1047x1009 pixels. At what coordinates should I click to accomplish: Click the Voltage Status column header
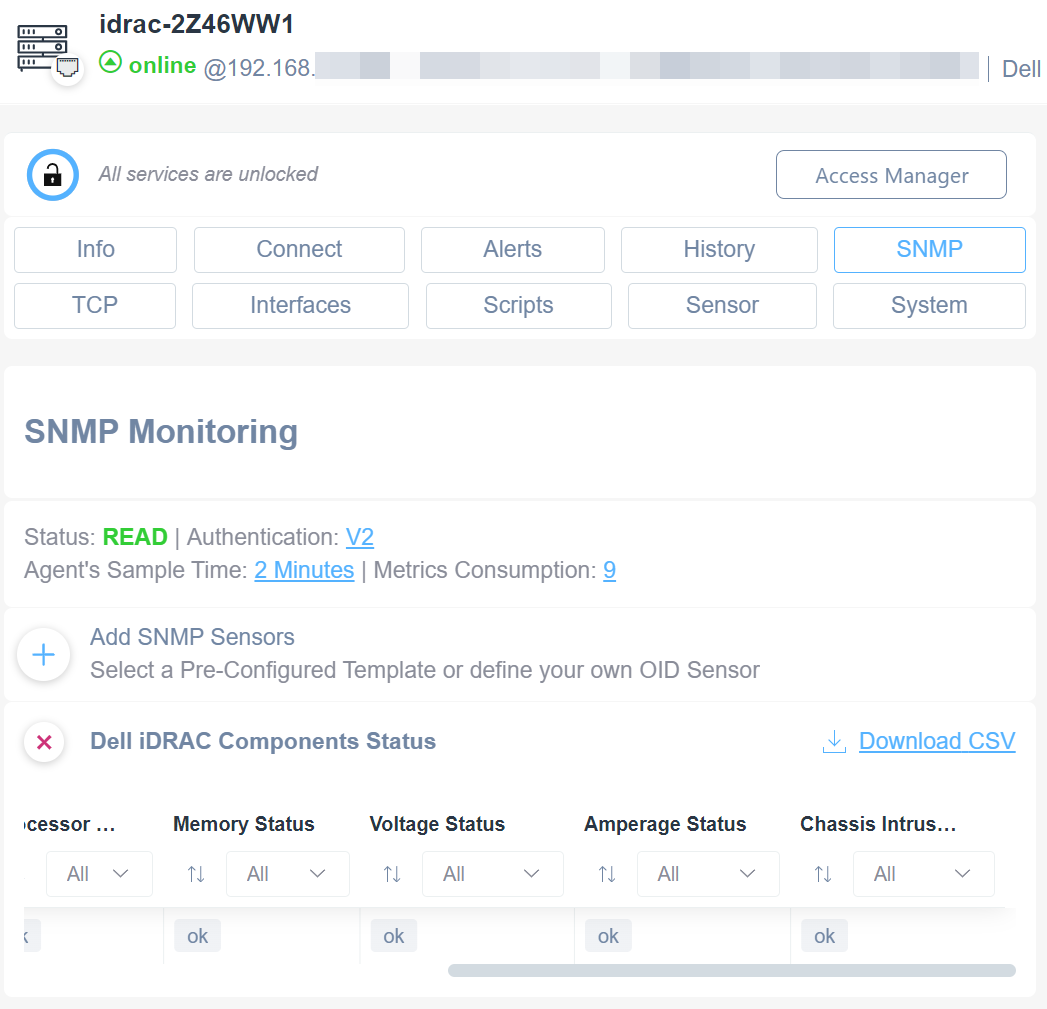pyautogui.click(x=437, y=824)
